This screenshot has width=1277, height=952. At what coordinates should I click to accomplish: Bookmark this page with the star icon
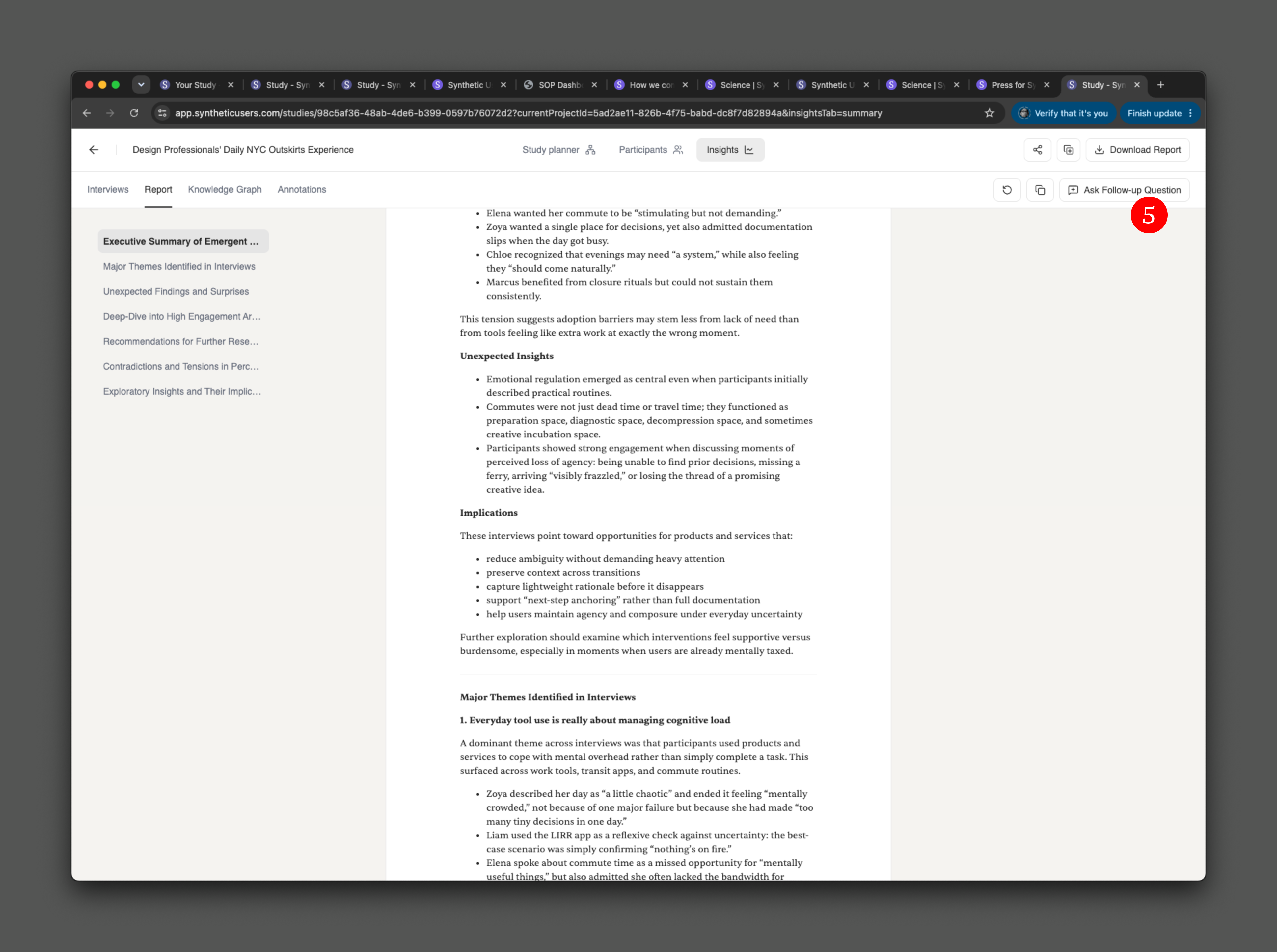(x=989, y=113)
